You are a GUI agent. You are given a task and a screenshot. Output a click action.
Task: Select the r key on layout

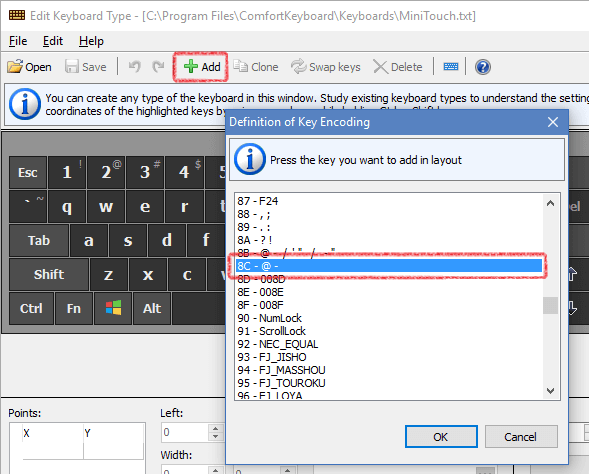[184, 207]
